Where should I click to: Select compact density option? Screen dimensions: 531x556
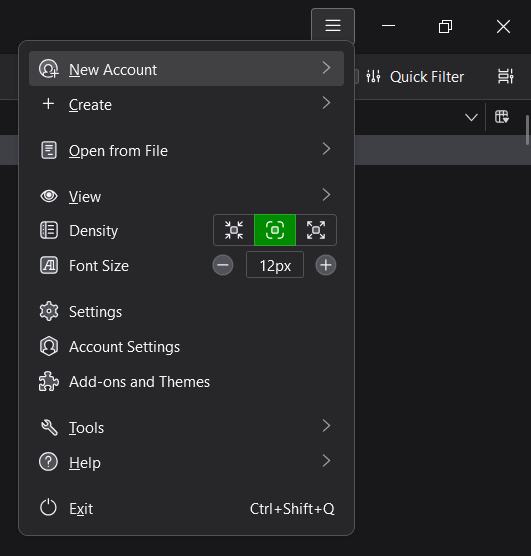tap(234, 230)
